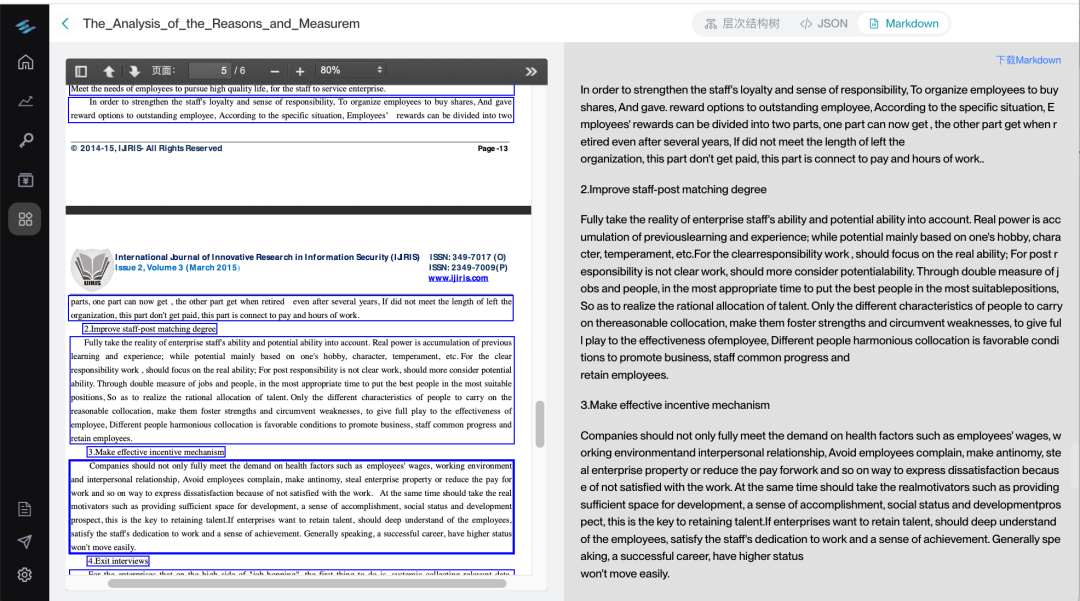Click the 'ISSN: 349-7017 (O)' text
Viewport: 1080px width, 601px height.
[468, 257]
